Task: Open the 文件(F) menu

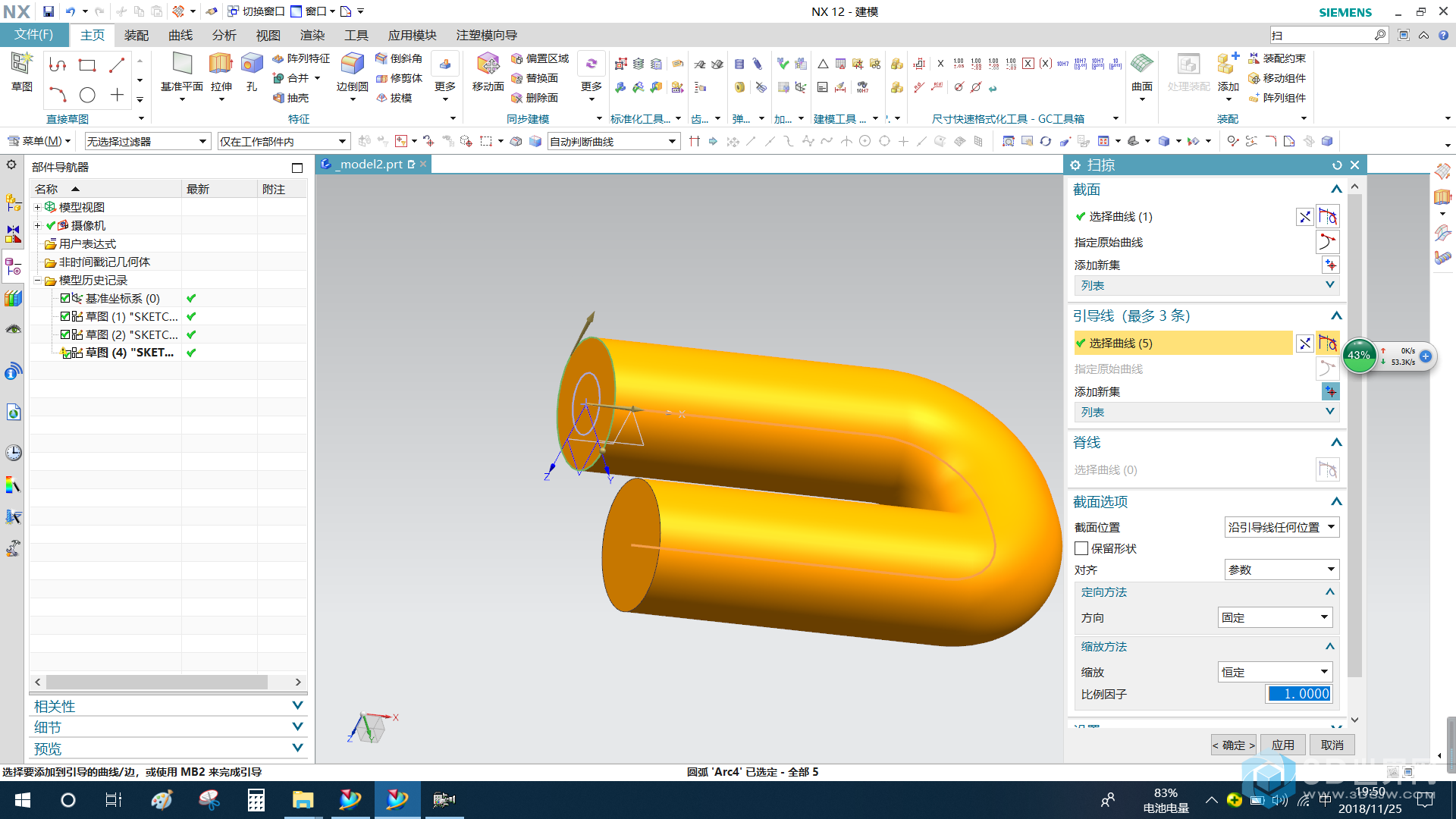Action: pyautogui.click(x=34, y=35)
